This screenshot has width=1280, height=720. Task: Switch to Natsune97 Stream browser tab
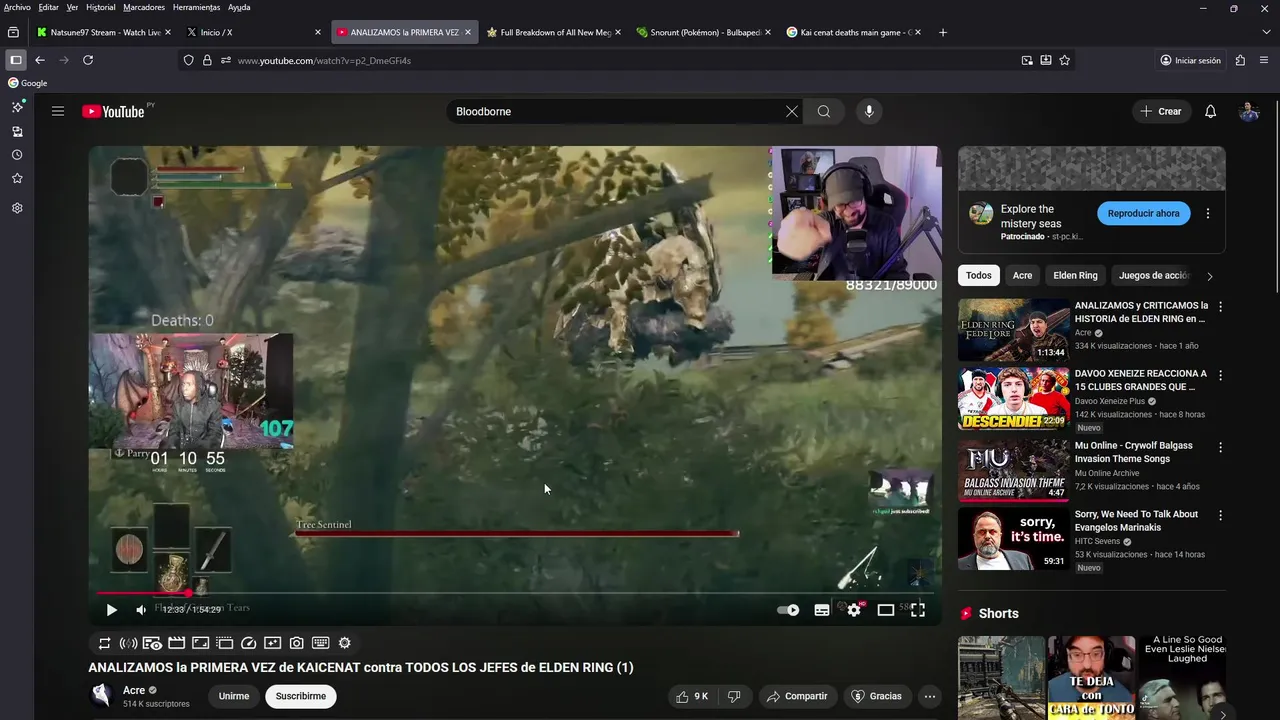[104, 32]
